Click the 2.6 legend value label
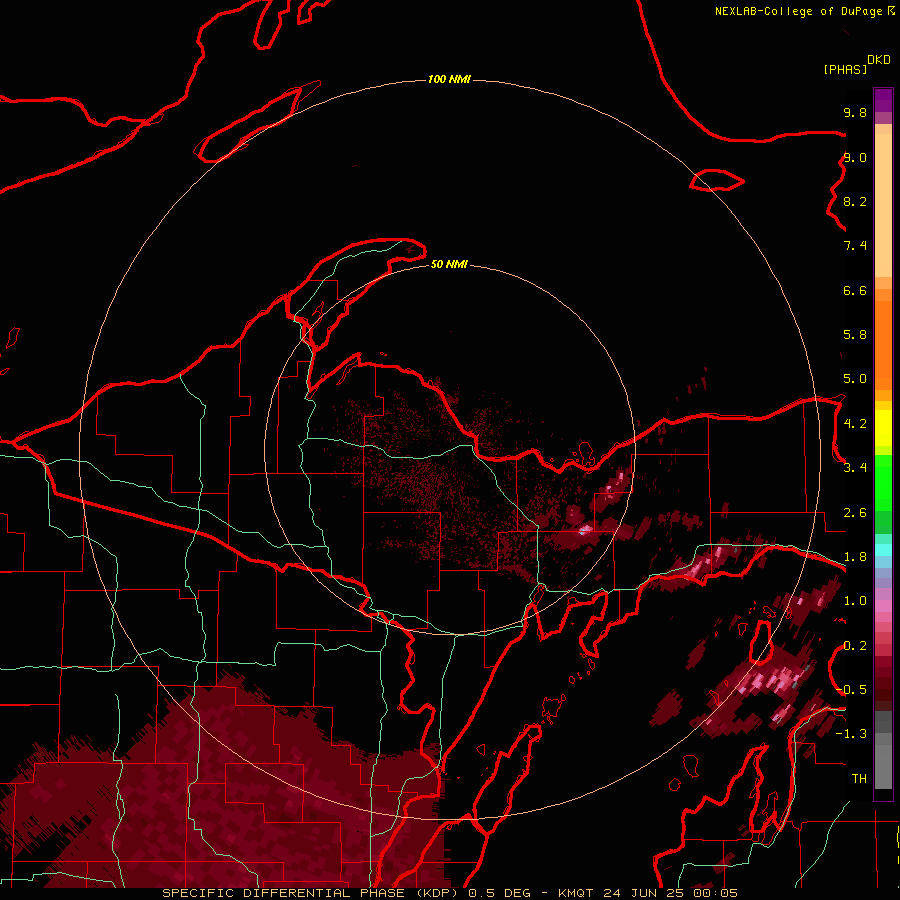This screenshot has width=900, height=900. 855,513
